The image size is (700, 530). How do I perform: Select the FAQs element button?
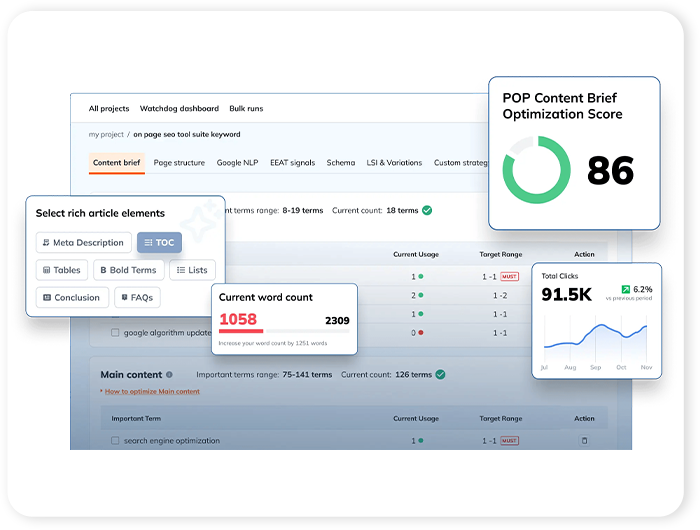tap(138, 297)
